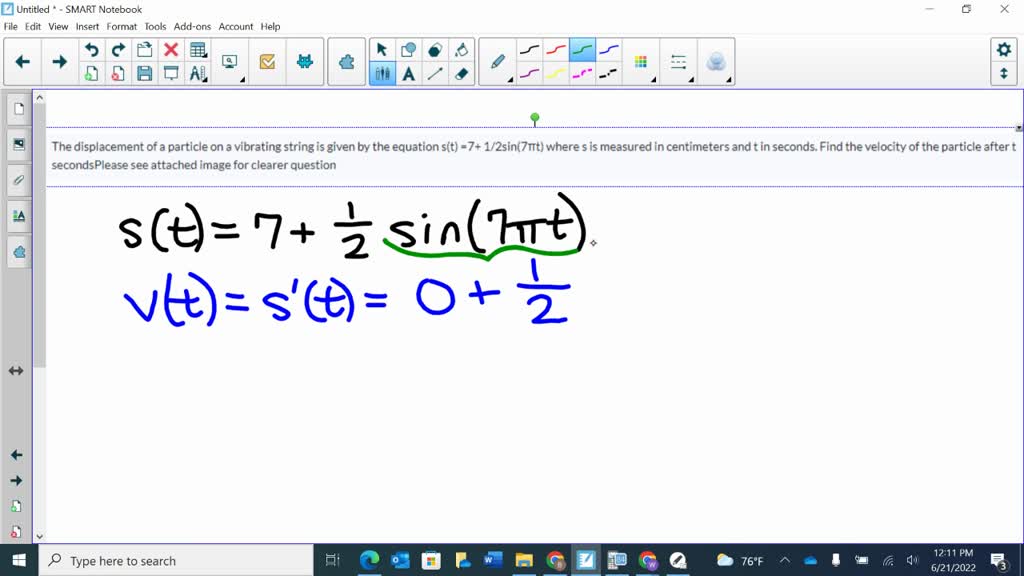Undo the last annotation
Screen dimensions: 1024x576
pos(92,49)
